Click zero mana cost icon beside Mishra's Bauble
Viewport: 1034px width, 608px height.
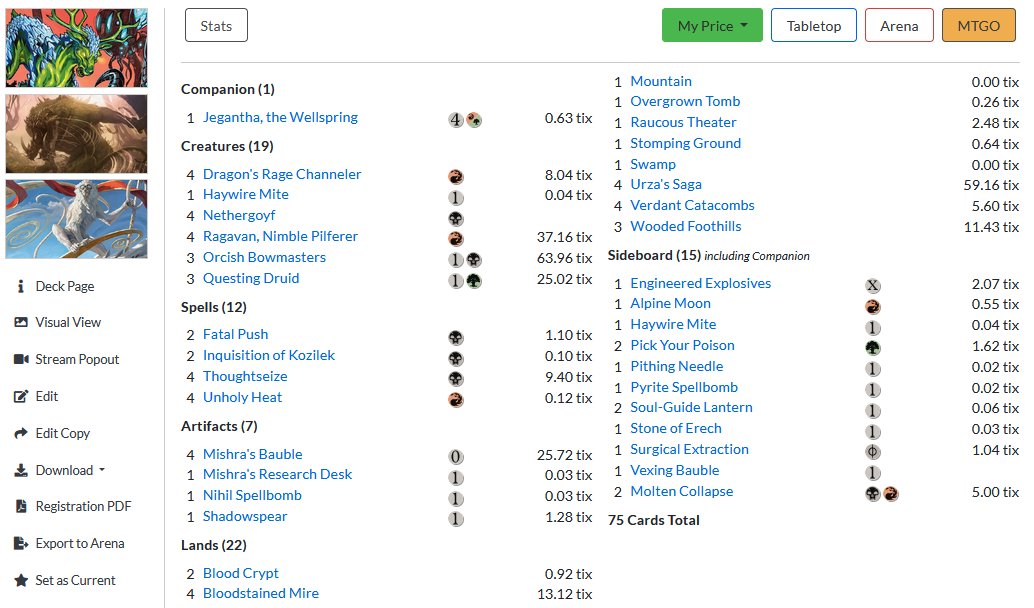pyautogui.click(x=456, y=456)
